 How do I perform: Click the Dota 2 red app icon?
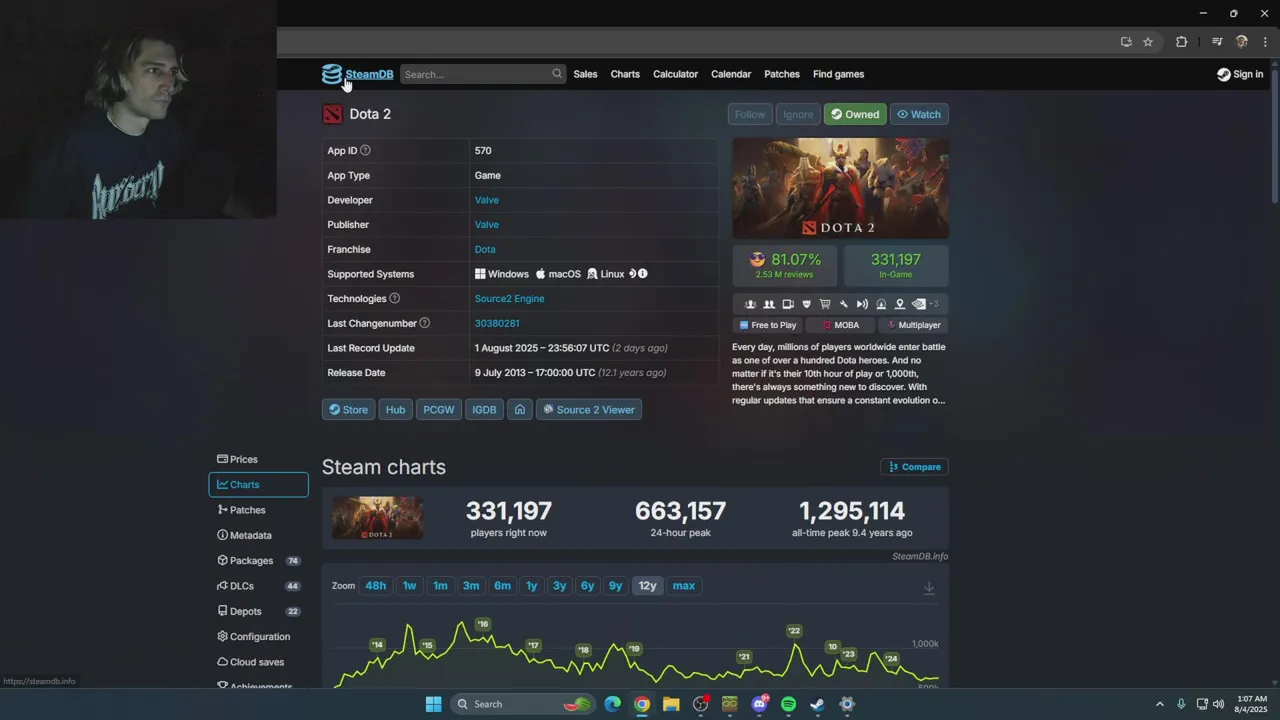pyautogui.click(x=332, y=114)
